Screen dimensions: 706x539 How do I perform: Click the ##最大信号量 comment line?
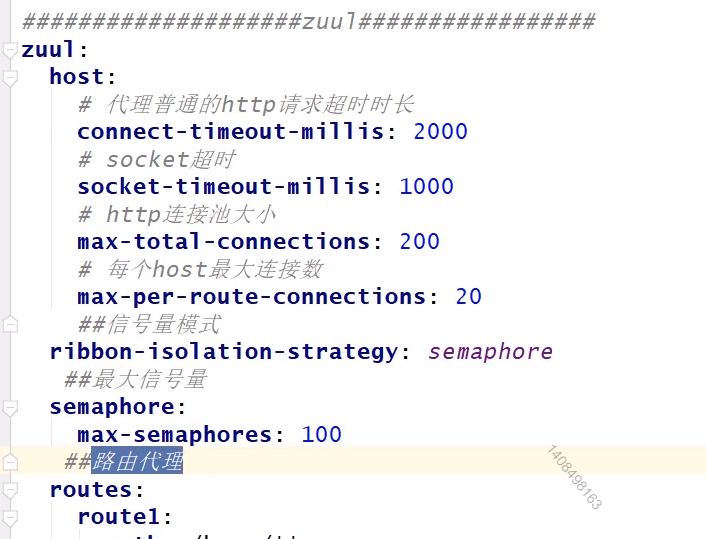pyautogui.click(x=134, y=380)
